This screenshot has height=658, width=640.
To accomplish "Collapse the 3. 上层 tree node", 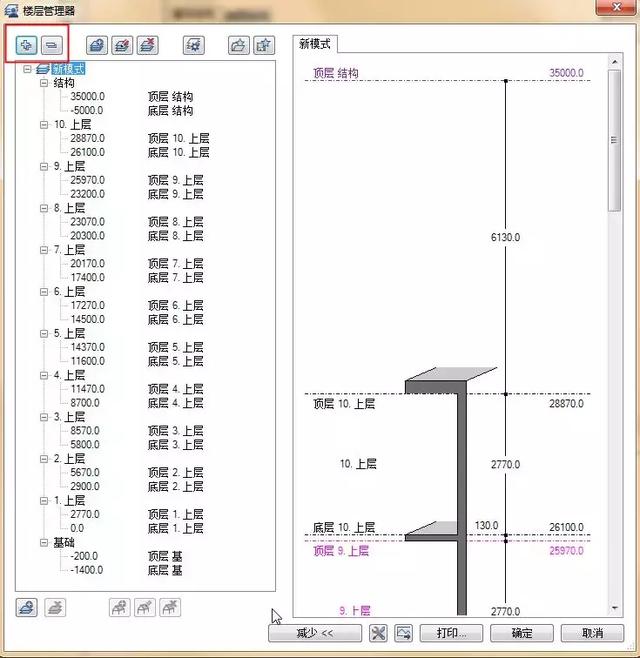I will coord(44,417).
